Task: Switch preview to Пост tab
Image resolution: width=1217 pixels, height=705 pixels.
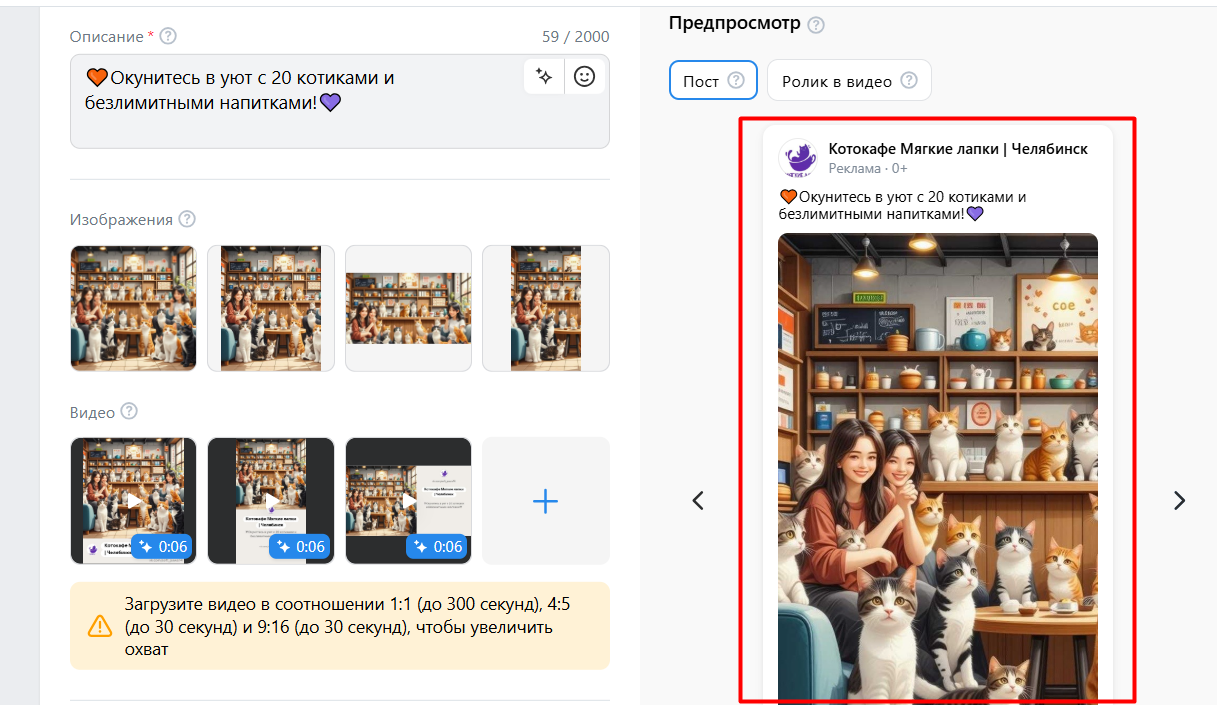Action: click(713, 81)
